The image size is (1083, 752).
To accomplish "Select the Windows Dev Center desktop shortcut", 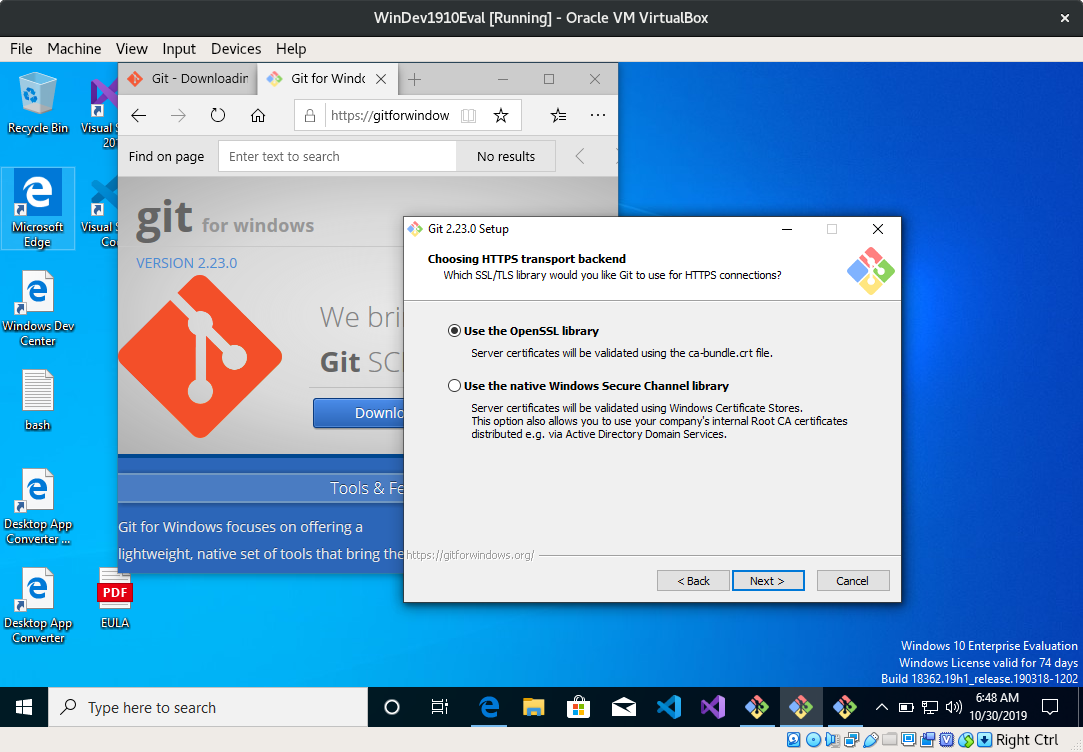I will click(37, 309).
